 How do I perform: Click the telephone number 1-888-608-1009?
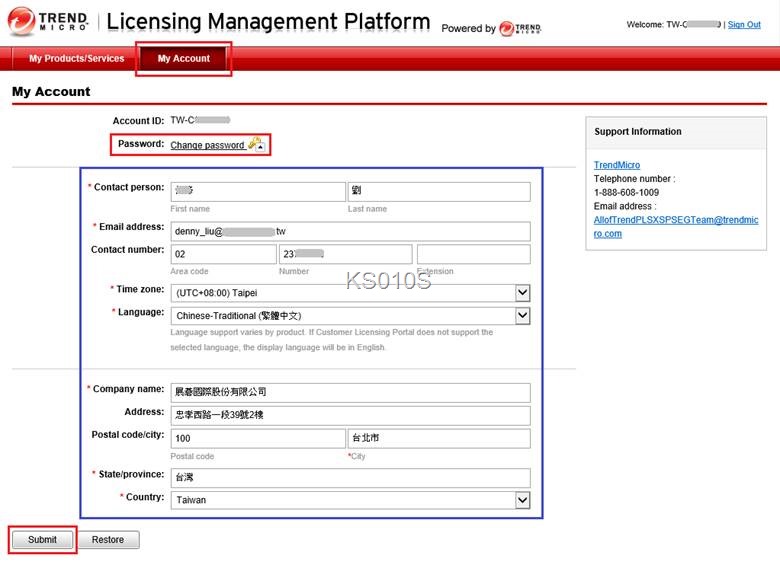tap(626, 192)
